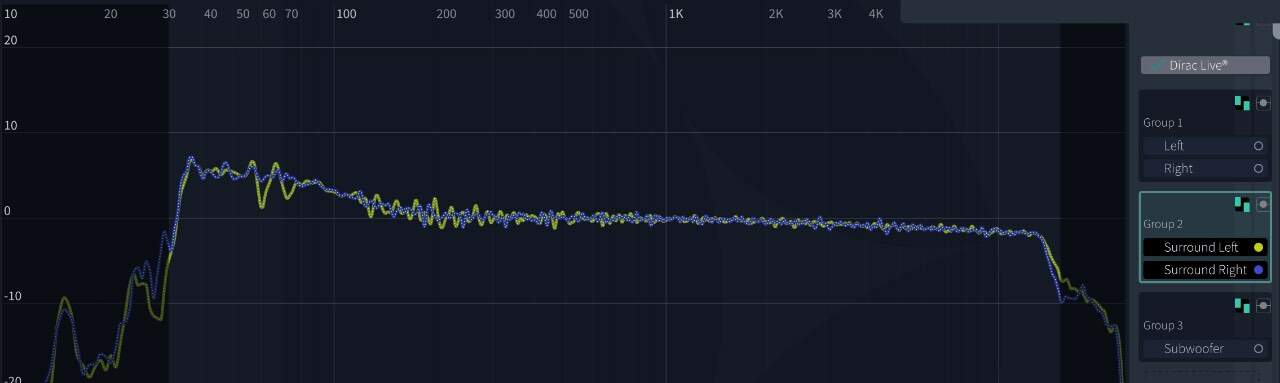Open Group 2 level bars icon
The height and width of the screenshot is (383, 1280).
(1242, 204)
